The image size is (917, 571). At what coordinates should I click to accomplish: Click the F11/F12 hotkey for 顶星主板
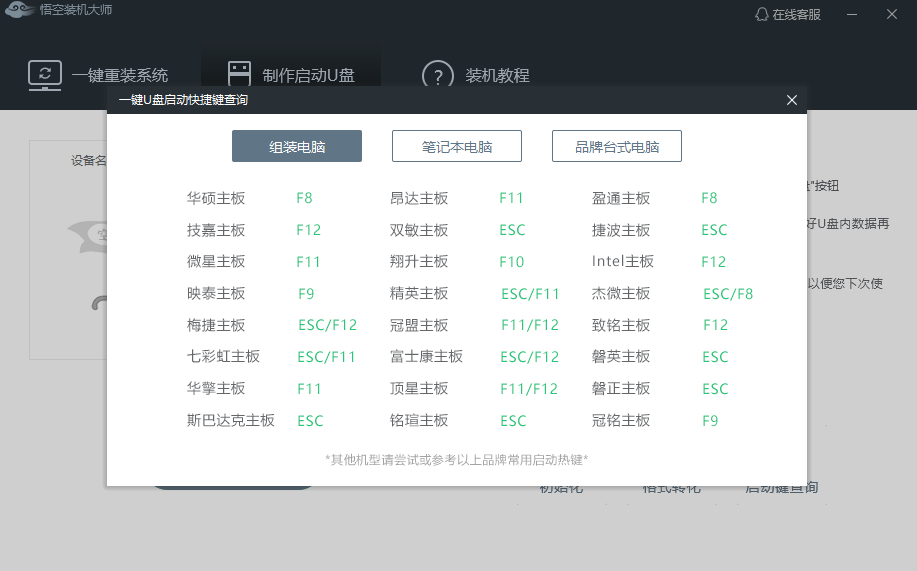tap(529, 388)
